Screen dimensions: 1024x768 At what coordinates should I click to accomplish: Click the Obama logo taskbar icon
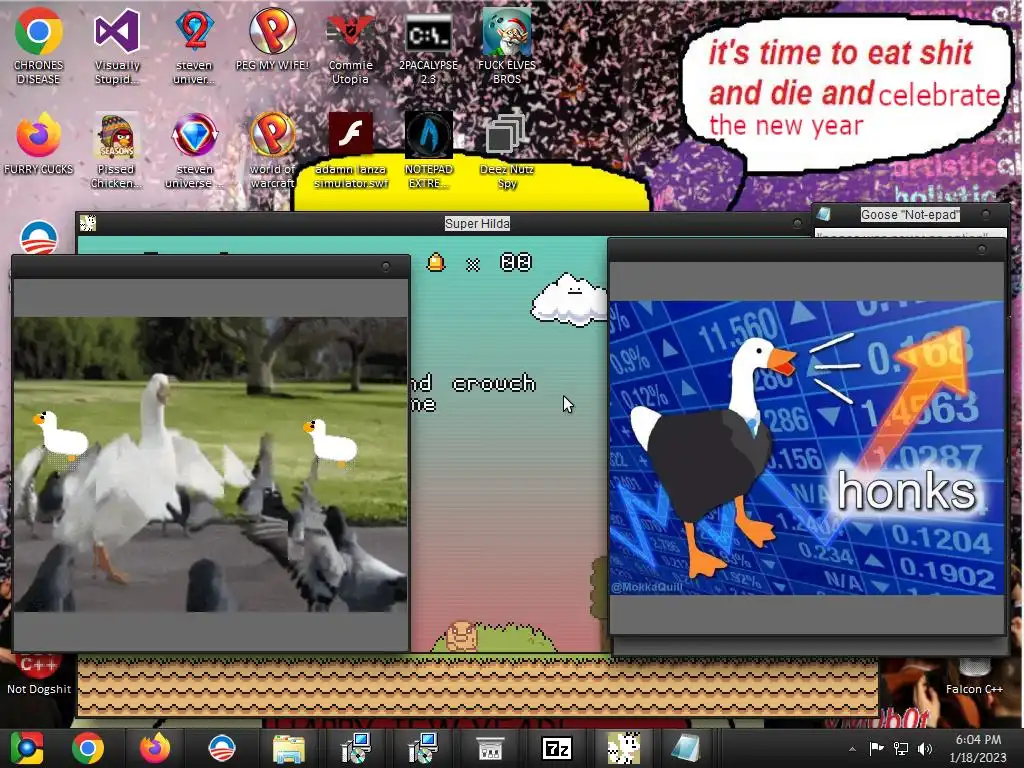221,748
